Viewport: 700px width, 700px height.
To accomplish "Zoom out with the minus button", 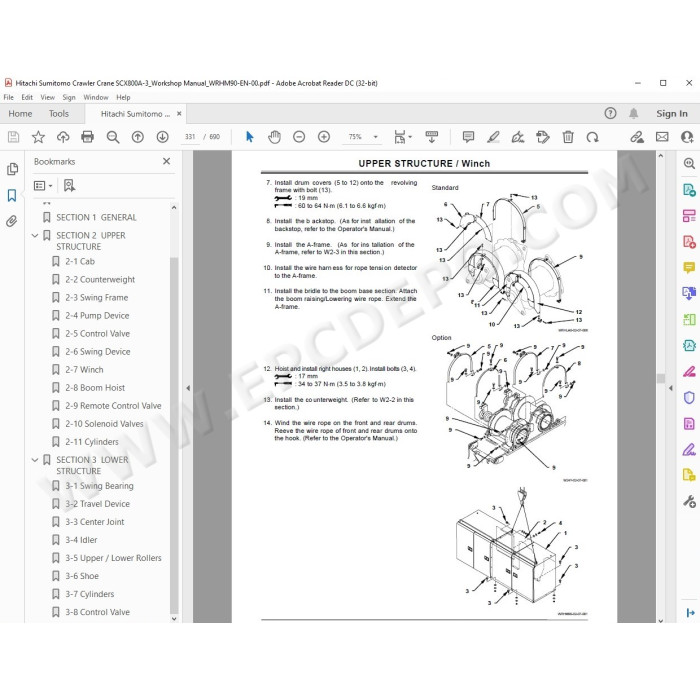I will 299,137.
